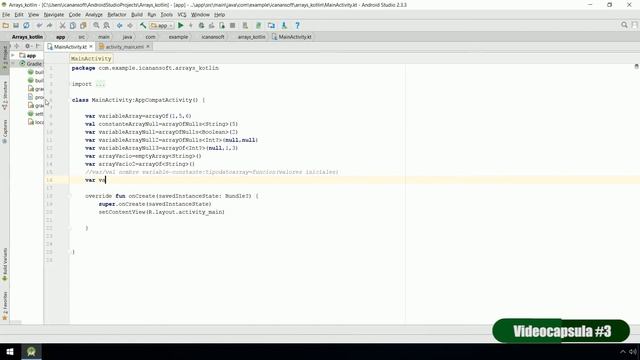The image size is (640, 360).
Task: Open the AVD Manager icon
Action: click(x=245, y=25)
